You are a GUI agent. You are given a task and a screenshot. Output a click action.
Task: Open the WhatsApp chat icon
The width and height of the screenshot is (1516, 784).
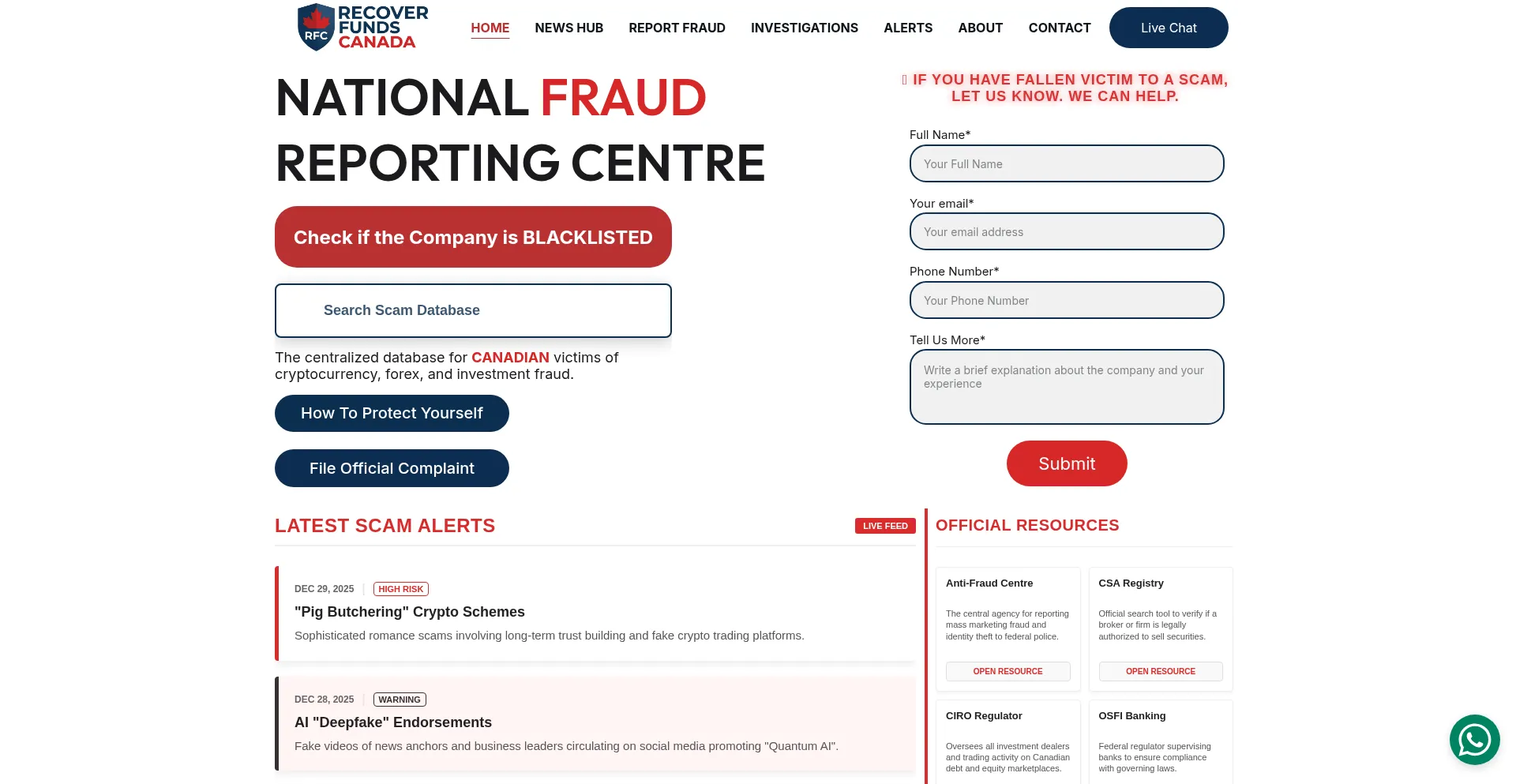[x=1474, y=740]
